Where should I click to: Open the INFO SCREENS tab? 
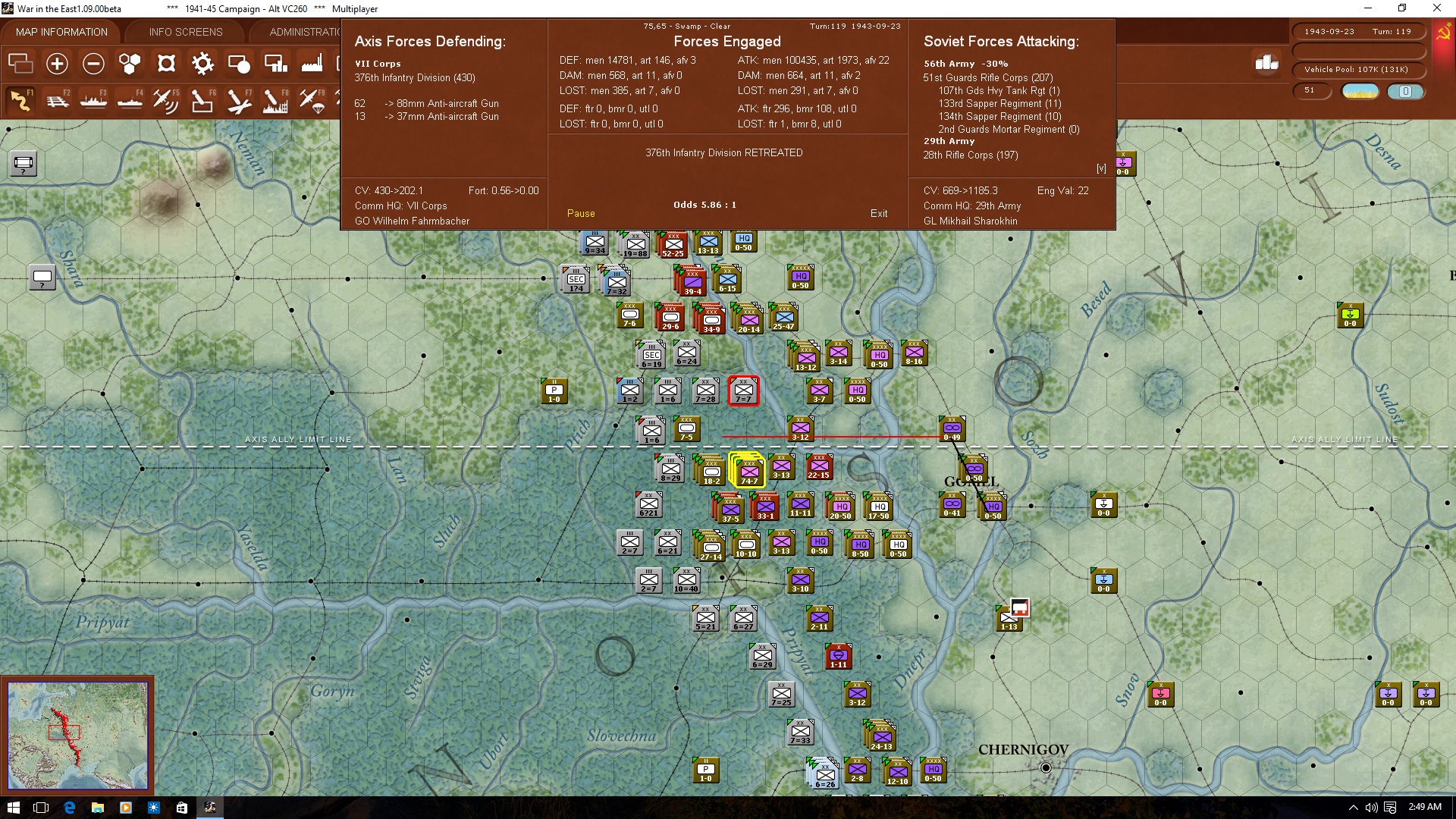186,32
